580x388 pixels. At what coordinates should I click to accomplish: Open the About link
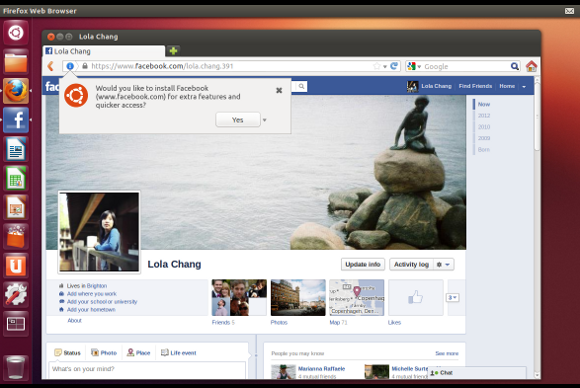point(74,320)
